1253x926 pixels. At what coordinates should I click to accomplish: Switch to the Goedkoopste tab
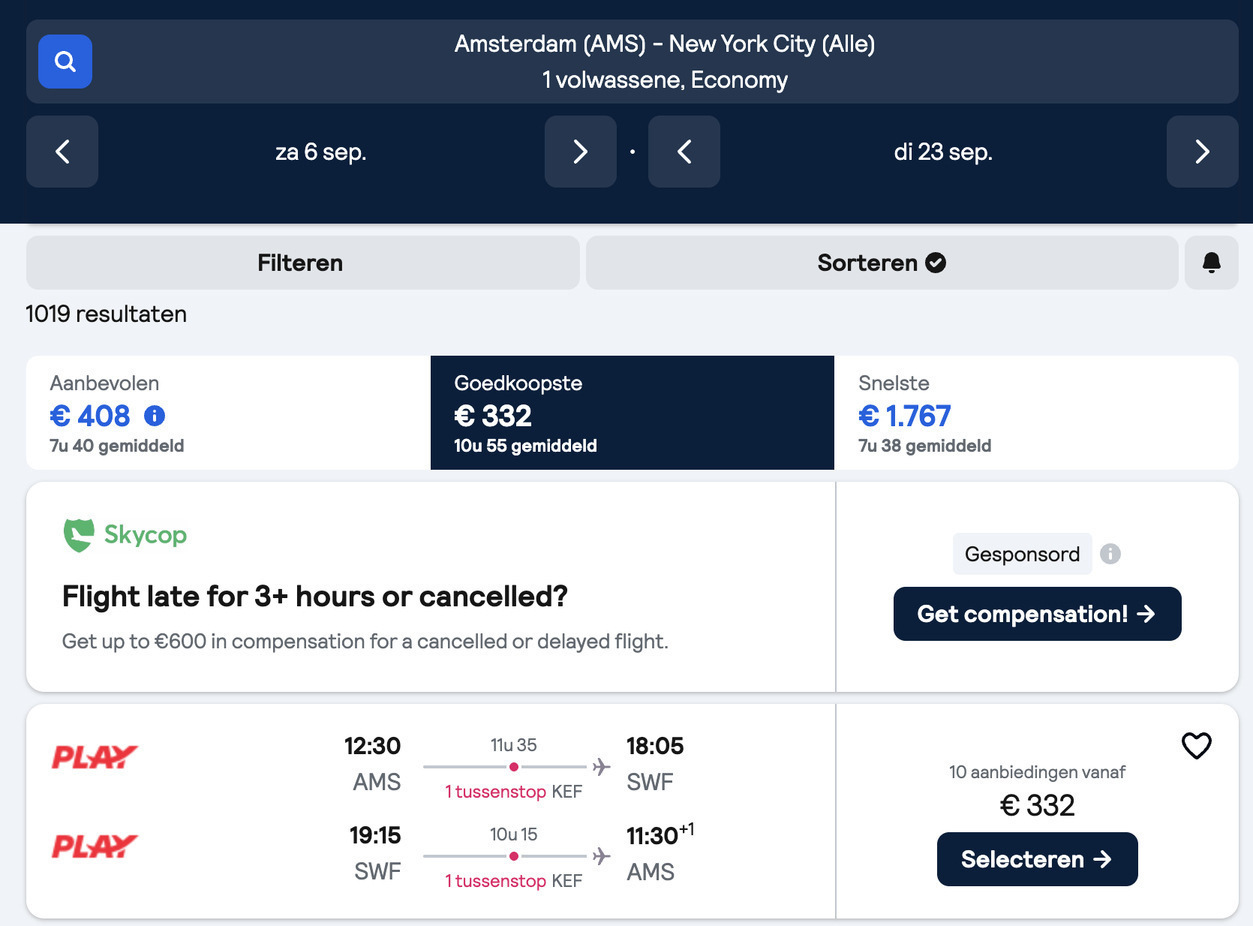632,413
